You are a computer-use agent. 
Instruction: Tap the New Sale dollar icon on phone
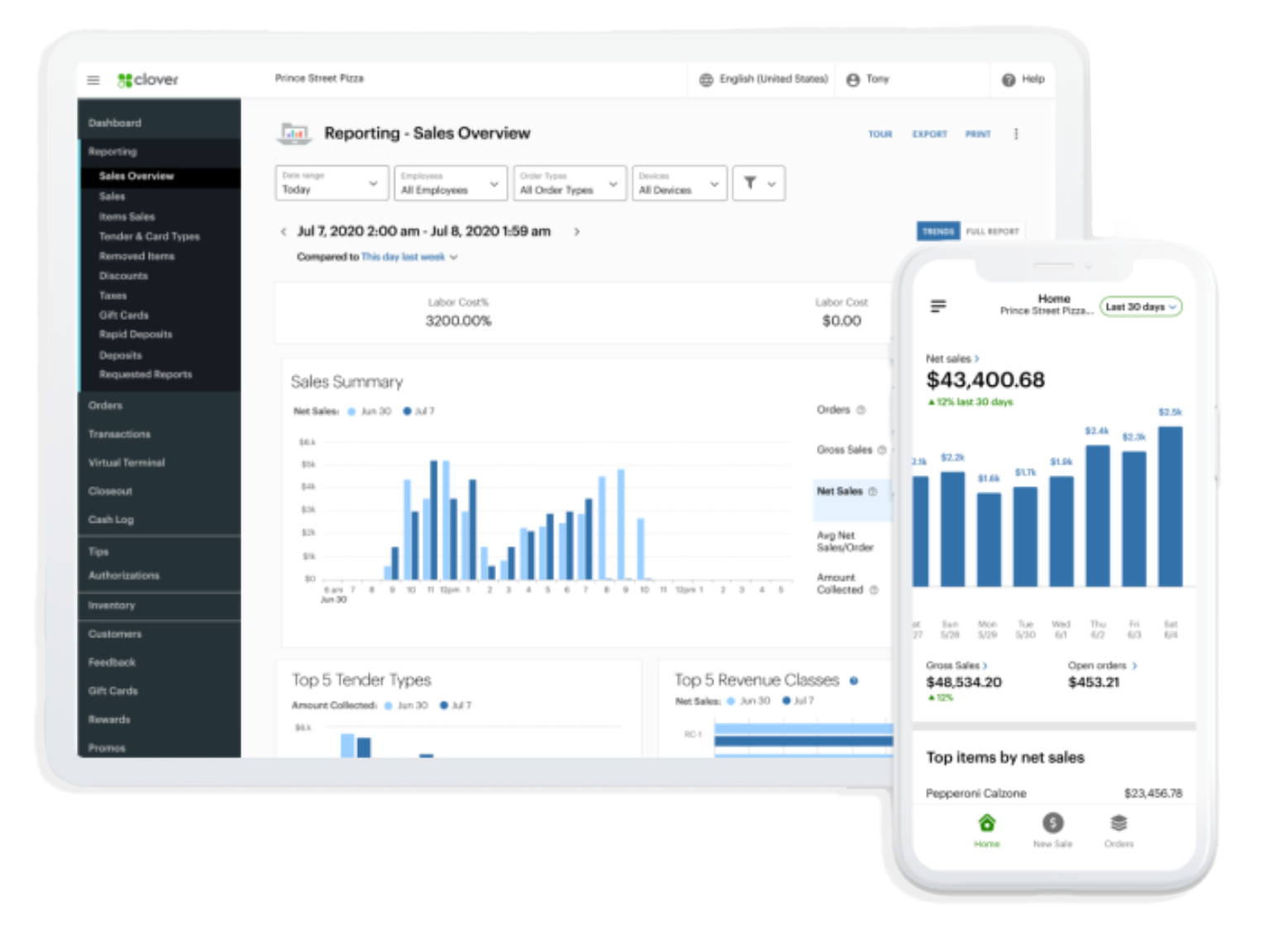tap(1052, 823)
